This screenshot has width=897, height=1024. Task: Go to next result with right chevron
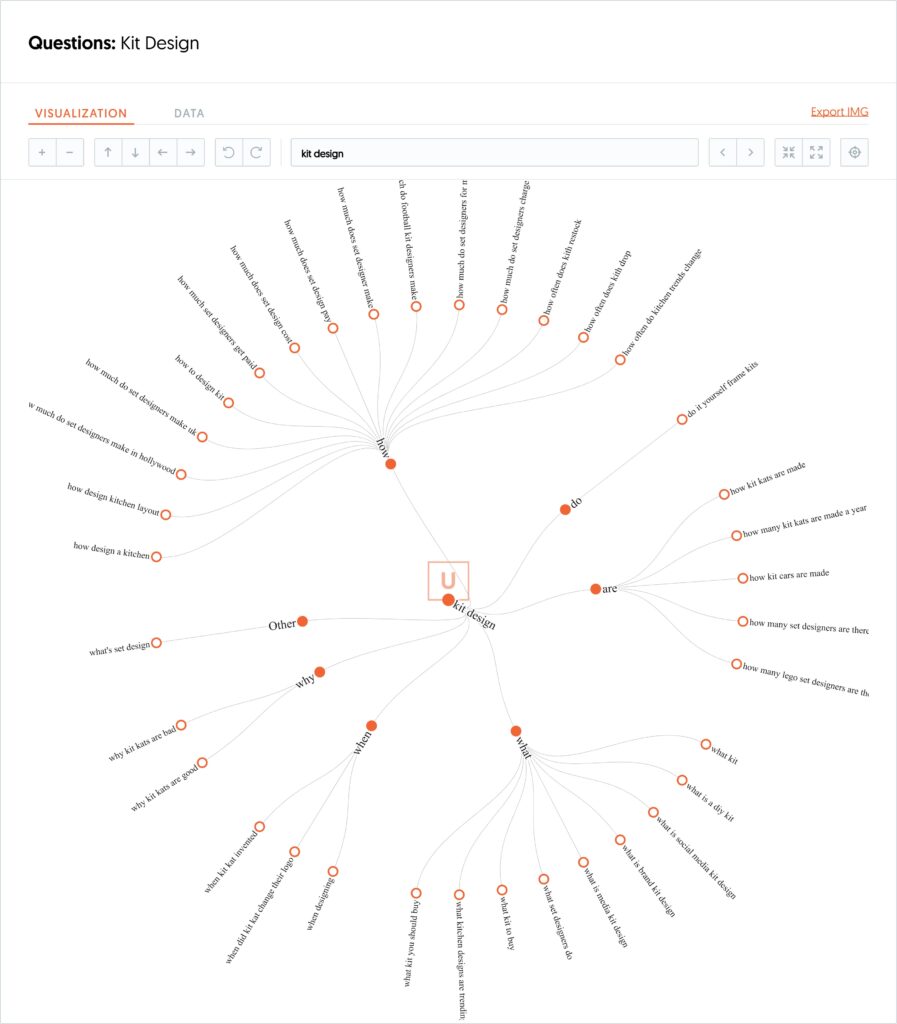click(750, 153)
